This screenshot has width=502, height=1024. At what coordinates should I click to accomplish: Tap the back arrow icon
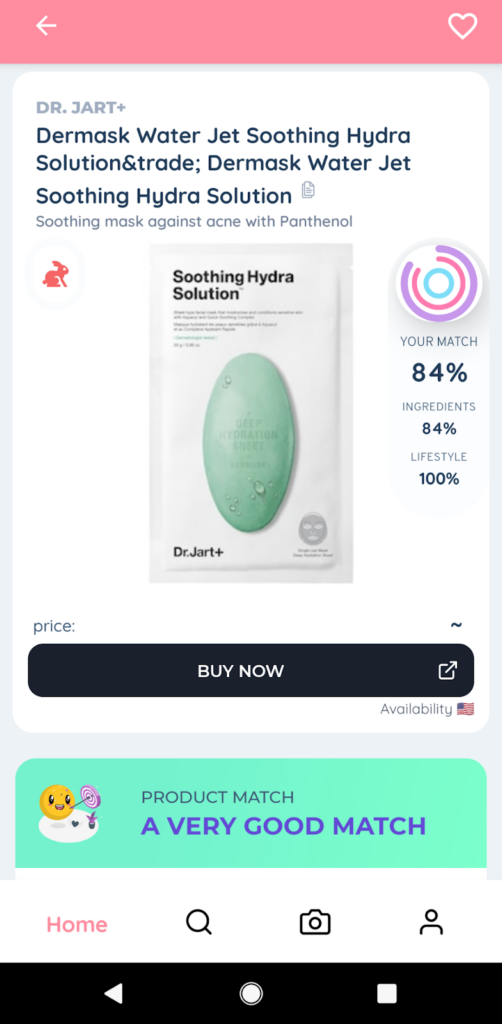pos(46,26)
